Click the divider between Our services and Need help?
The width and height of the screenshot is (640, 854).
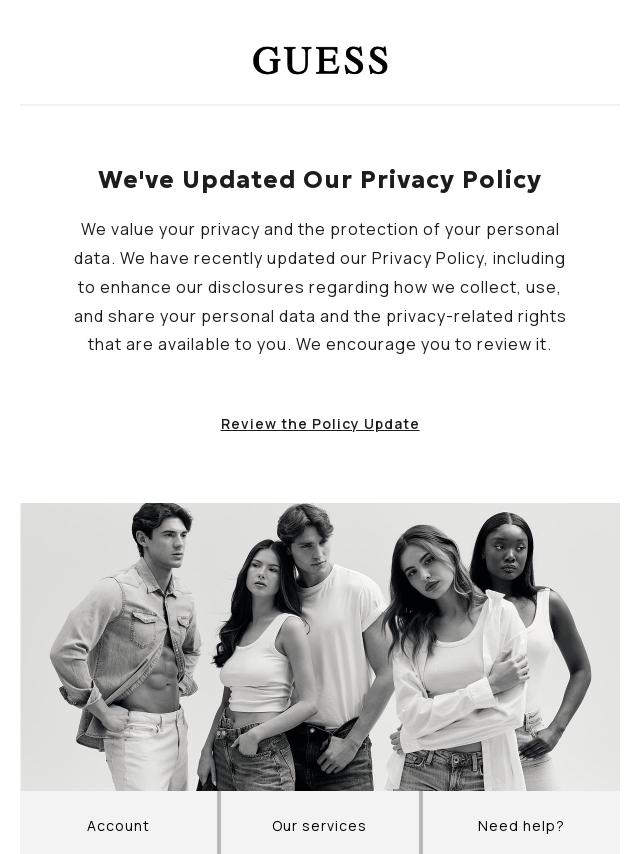pos(421,822)
